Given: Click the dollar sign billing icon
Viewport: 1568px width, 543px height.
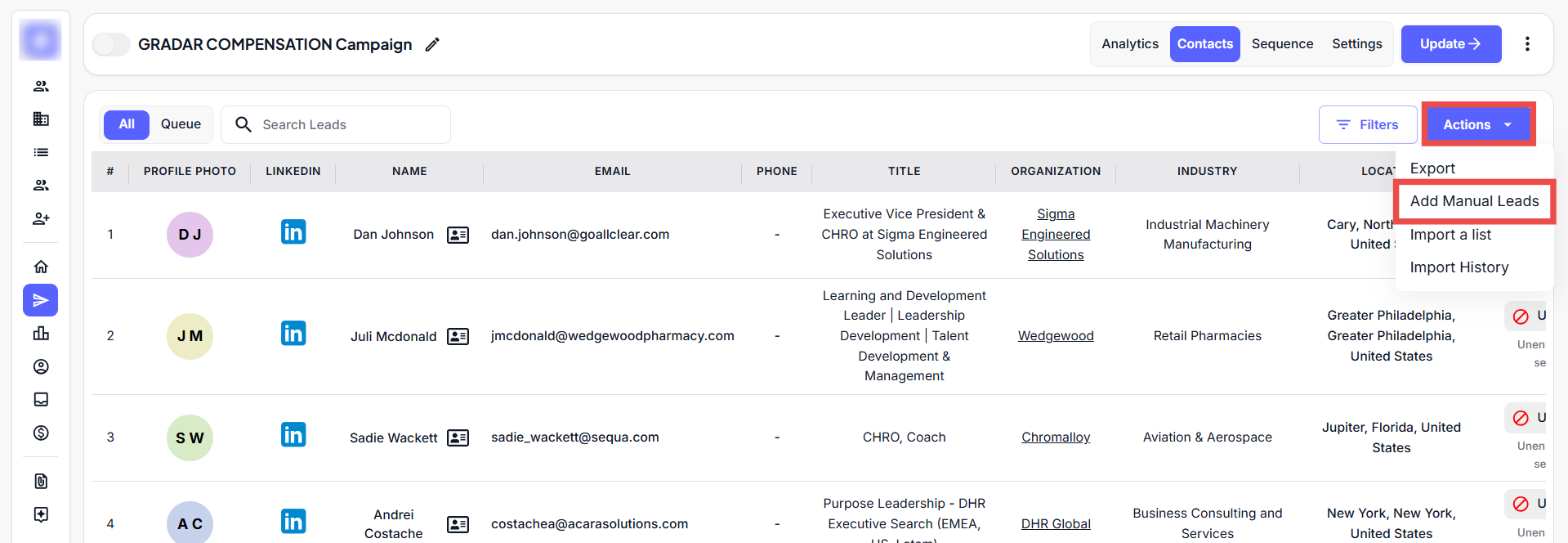Looking at the screenshot, I should 41,433.
